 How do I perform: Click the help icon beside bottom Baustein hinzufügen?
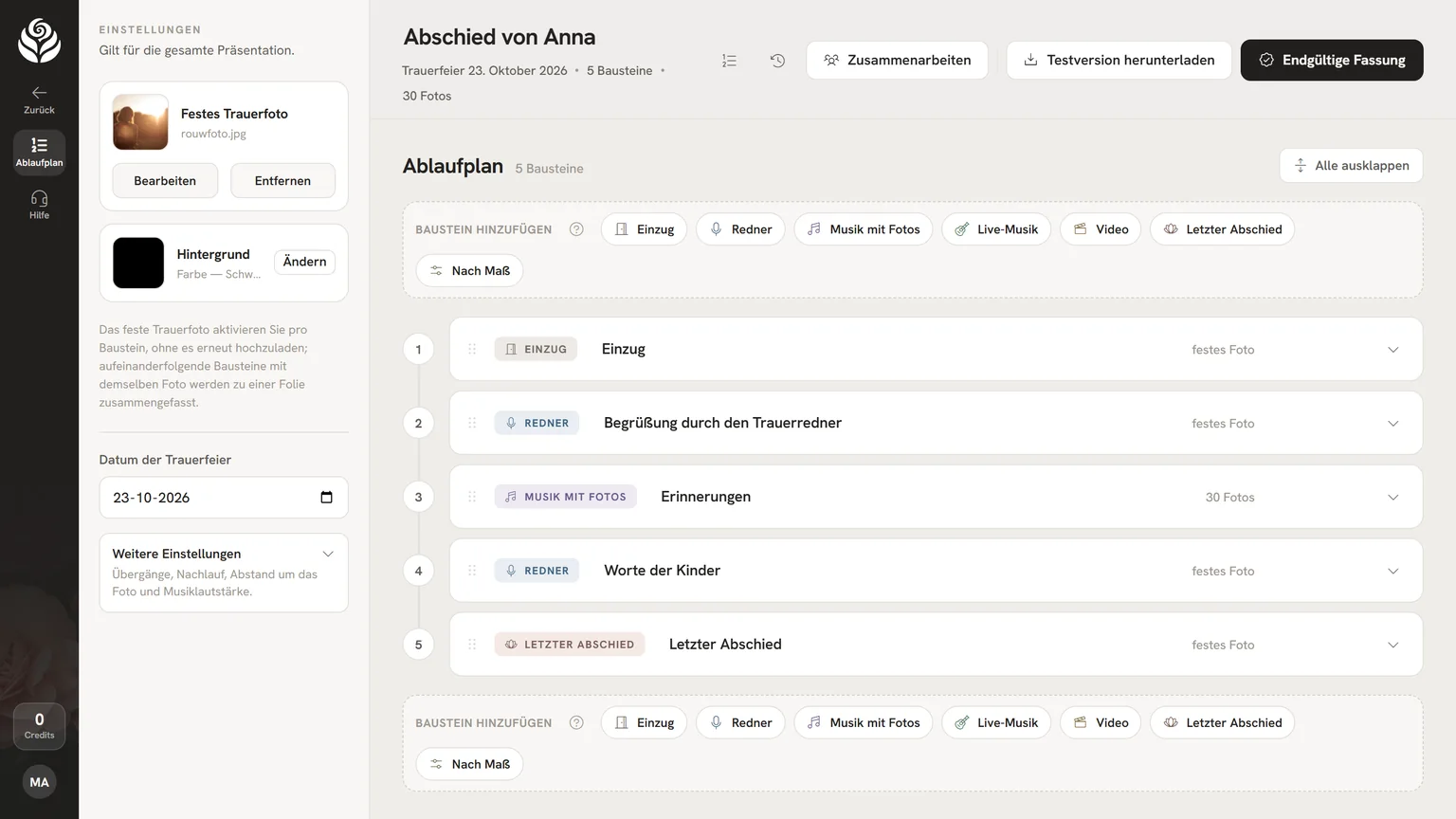(576, 722)
